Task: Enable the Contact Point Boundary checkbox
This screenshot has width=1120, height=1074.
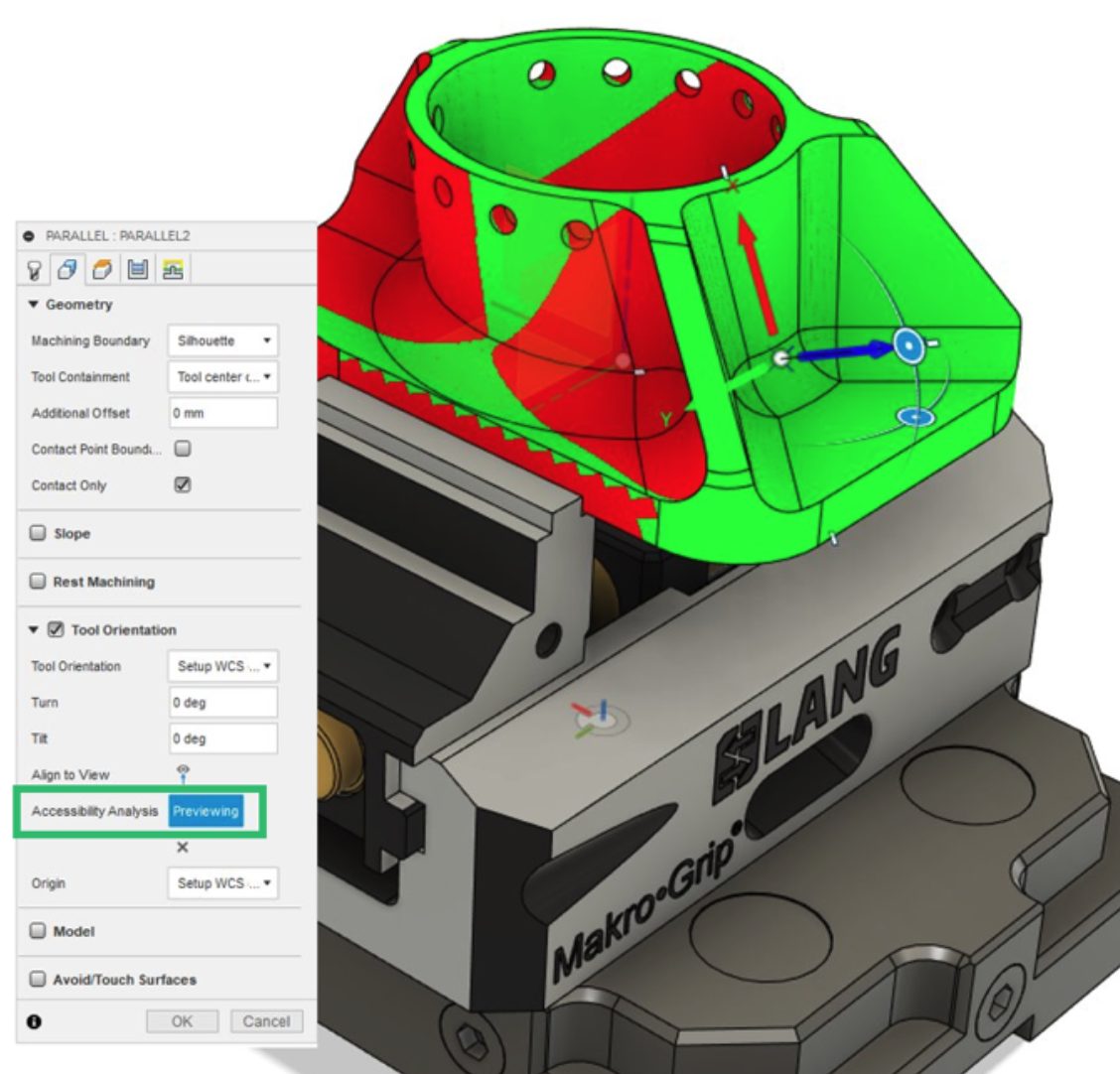Action: click(x=183, y=449)
